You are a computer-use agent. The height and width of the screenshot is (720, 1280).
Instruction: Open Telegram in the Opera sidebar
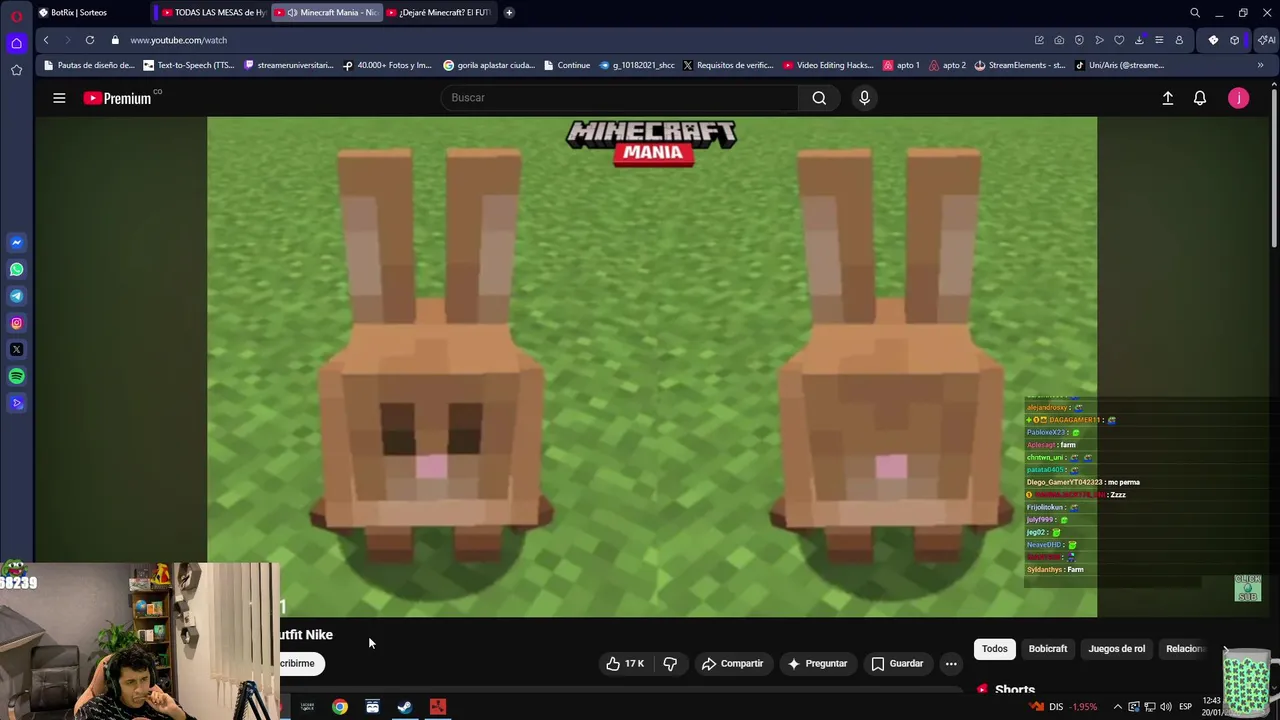point(16,296)
